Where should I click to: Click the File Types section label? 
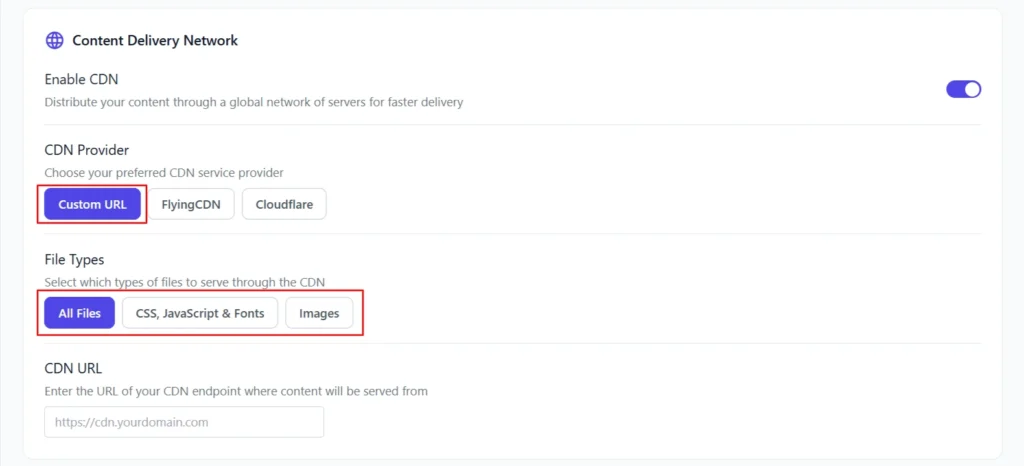tap(74, 260)
